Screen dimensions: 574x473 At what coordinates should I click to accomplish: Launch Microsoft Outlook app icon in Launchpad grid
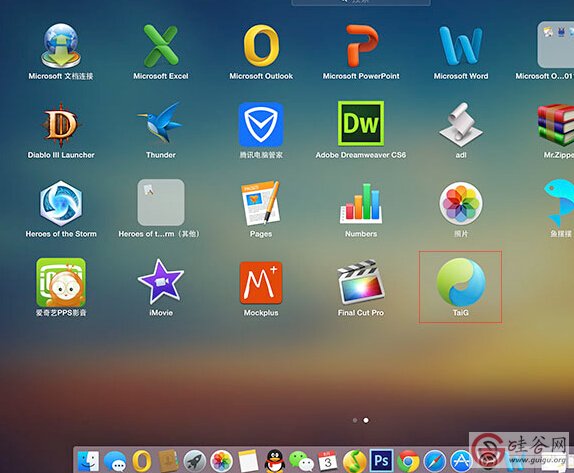coord(261,46)
